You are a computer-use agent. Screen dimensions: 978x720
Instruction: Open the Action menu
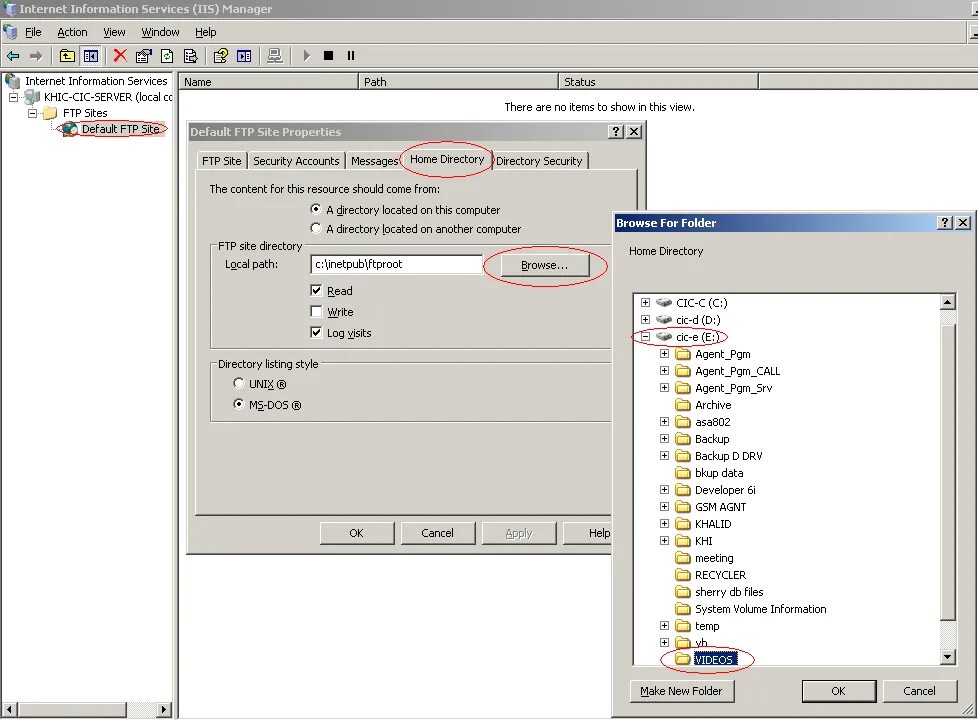(72, 32)
